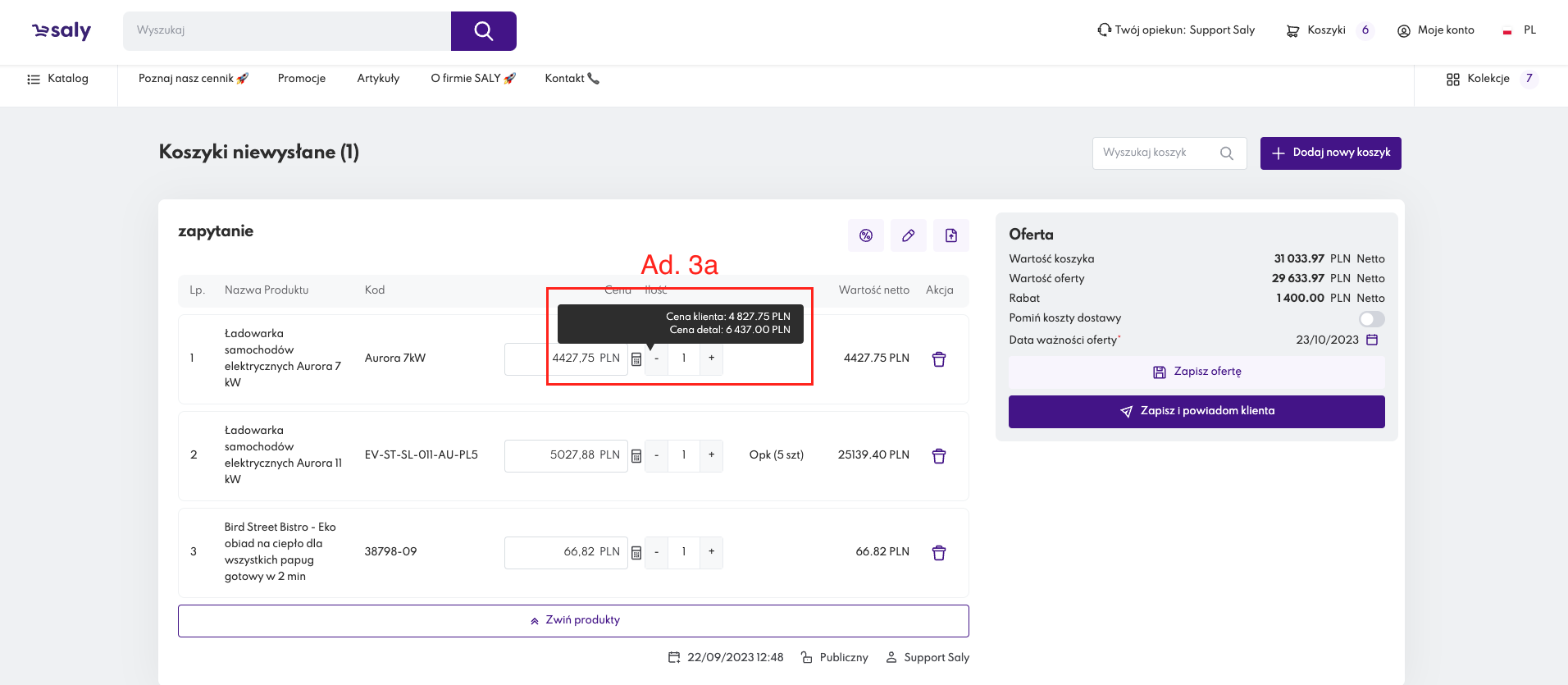Increase quantity of Aurora 7kW charger
Viewport: 1568px width, 685px height.
[x=711, y=358]
